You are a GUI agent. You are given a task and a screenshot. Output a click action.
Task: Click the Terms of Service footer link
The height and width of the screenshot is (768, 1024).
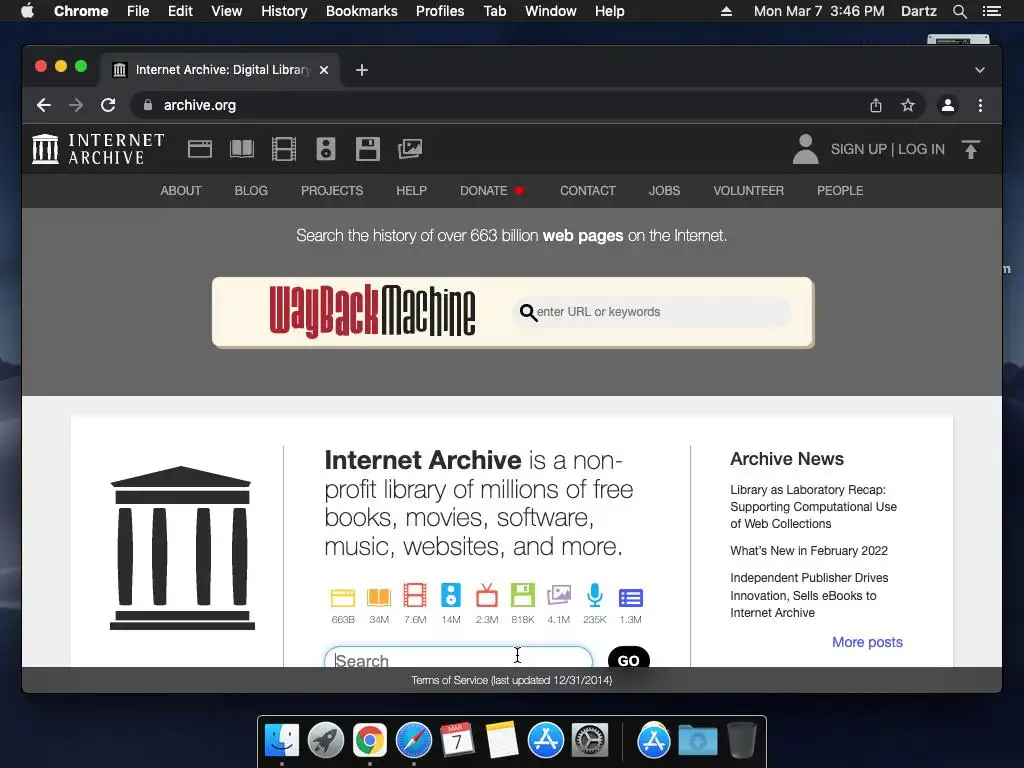pos(511,680)
